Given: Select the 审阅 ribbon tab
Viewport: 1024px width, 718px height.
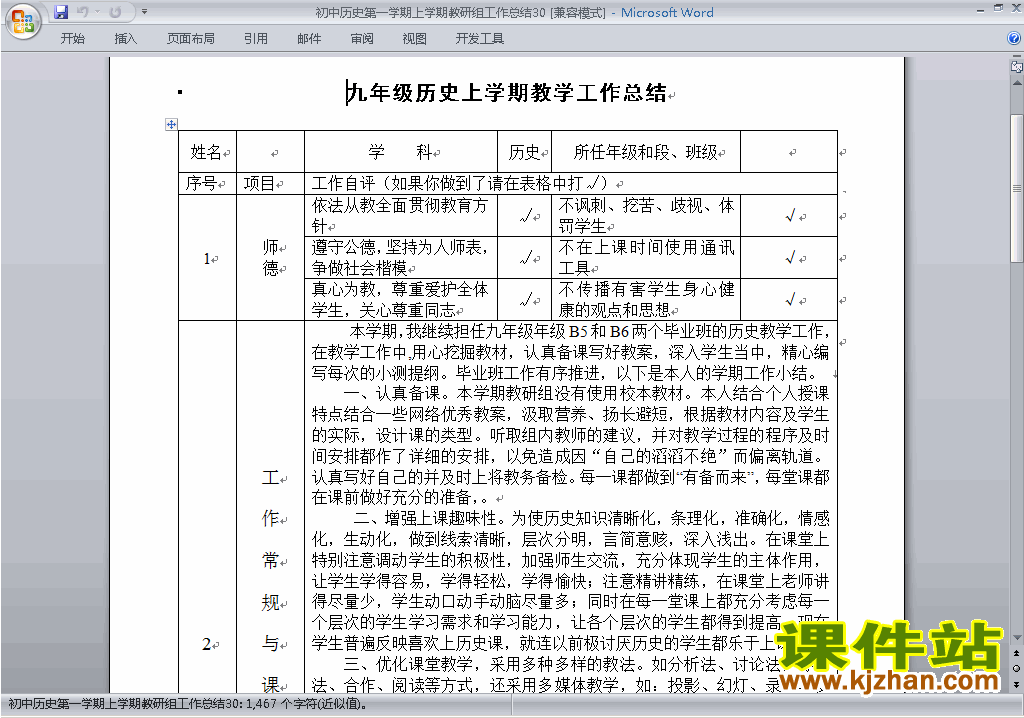Looking at the screenshot, I should (x=362, y=39).
